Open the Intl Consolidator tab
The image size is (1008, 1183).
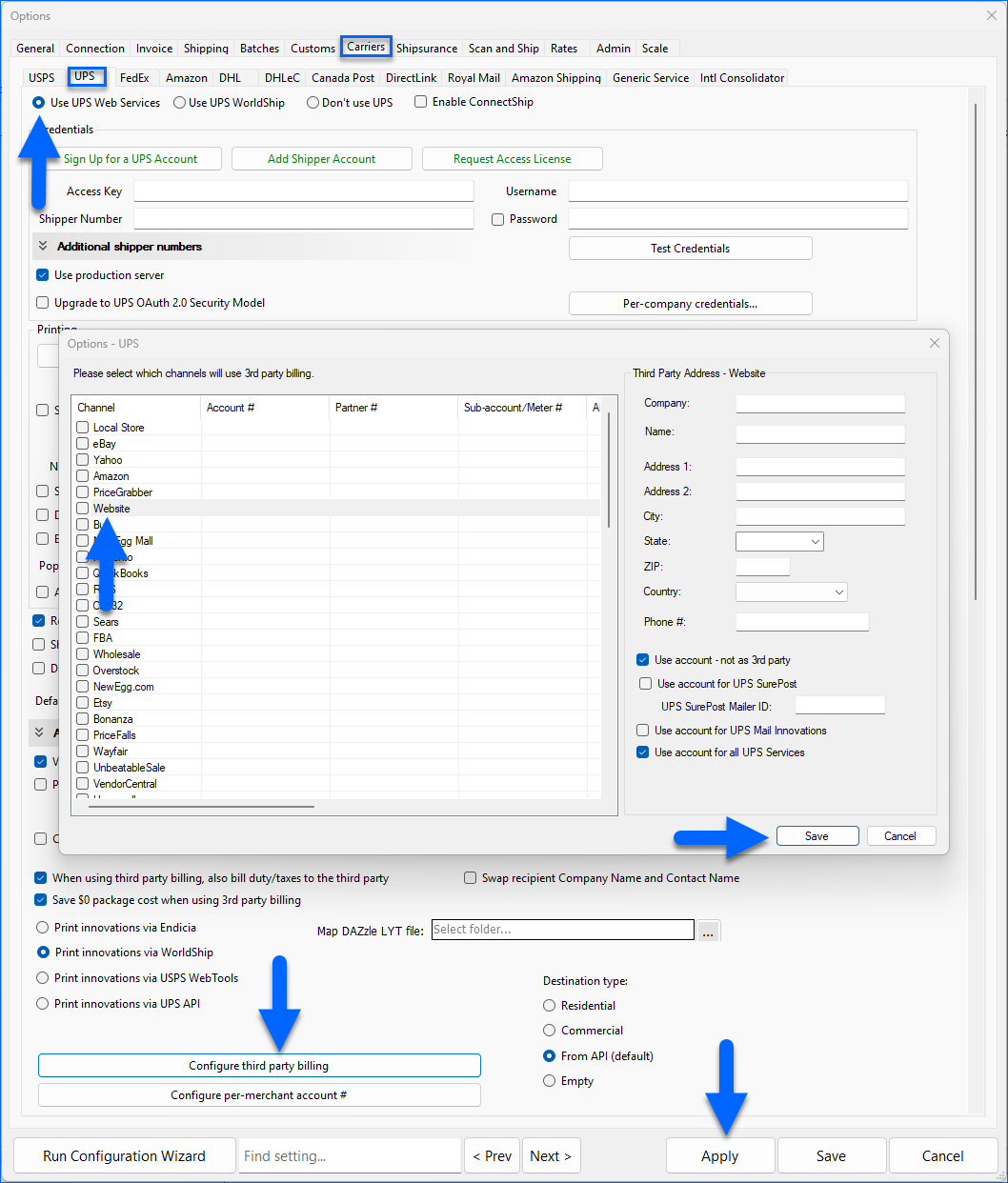tap(742, 78)
